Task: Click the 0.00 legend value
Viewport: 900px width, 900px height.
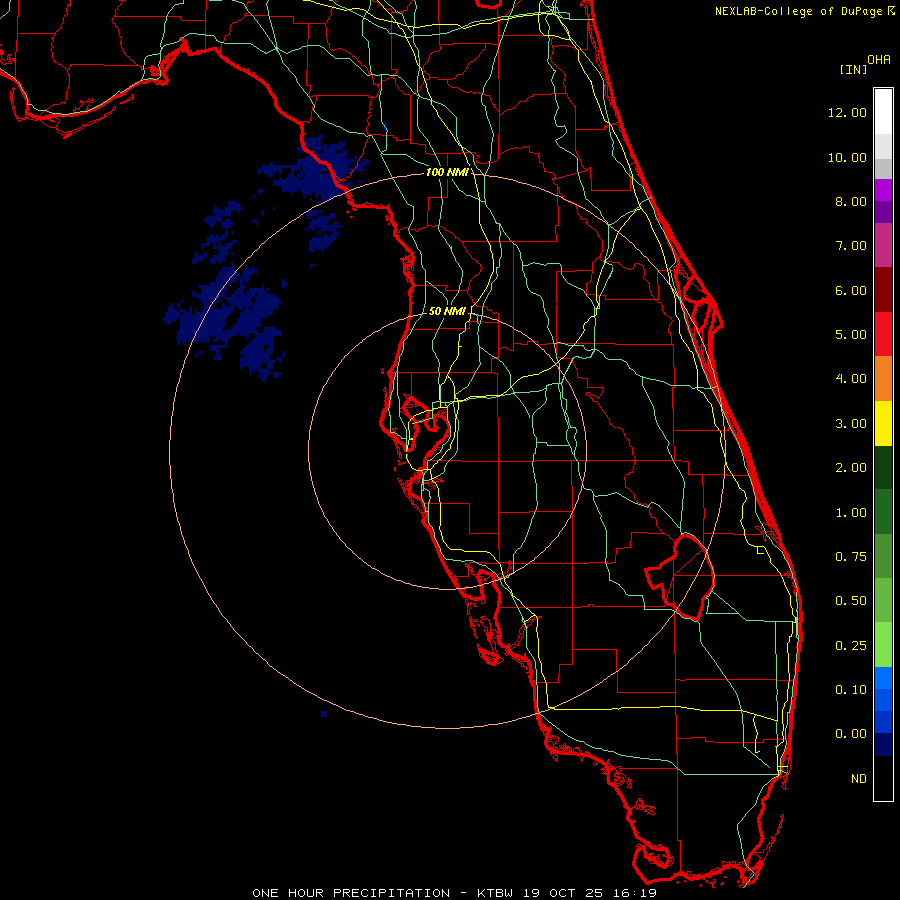Action: pyautogui.click(x=851, y=734)
